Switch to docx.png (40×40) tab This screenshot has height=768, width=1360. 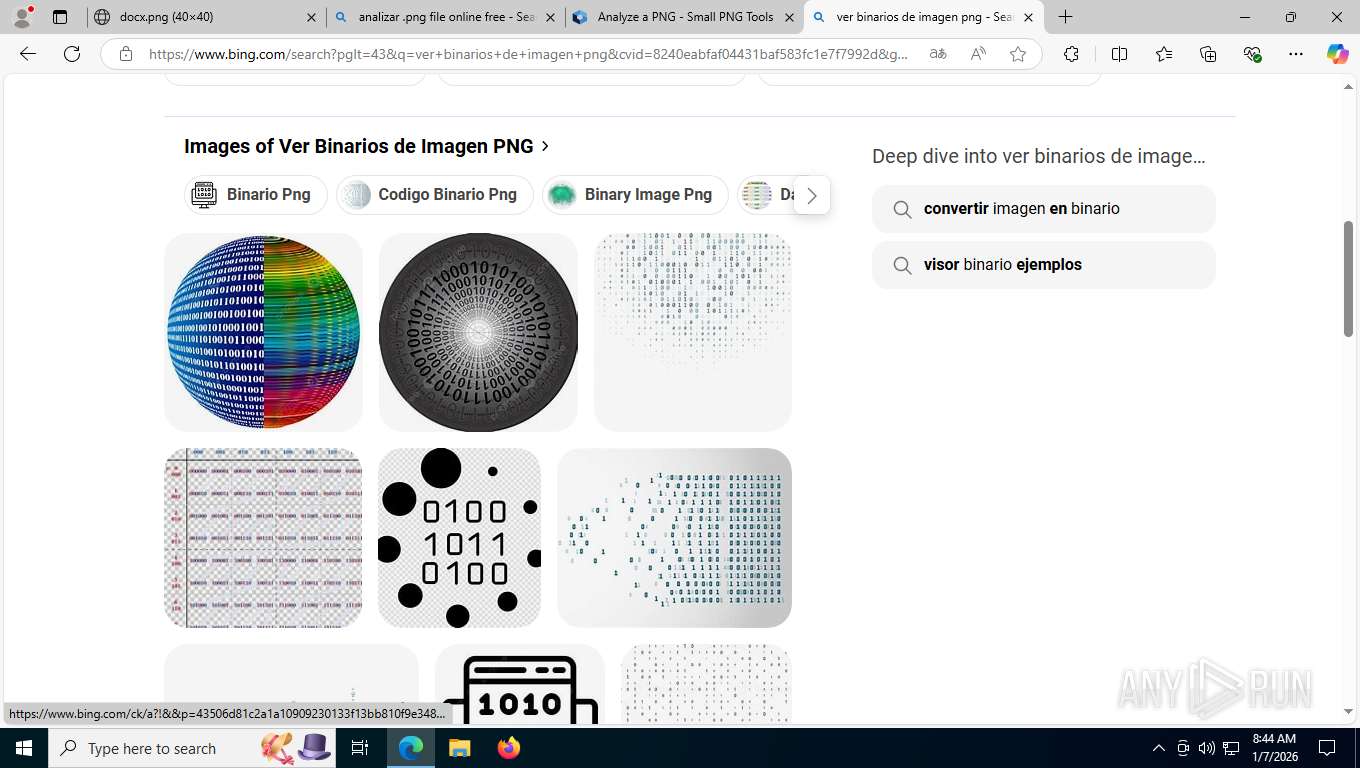(x=204, y=17)
